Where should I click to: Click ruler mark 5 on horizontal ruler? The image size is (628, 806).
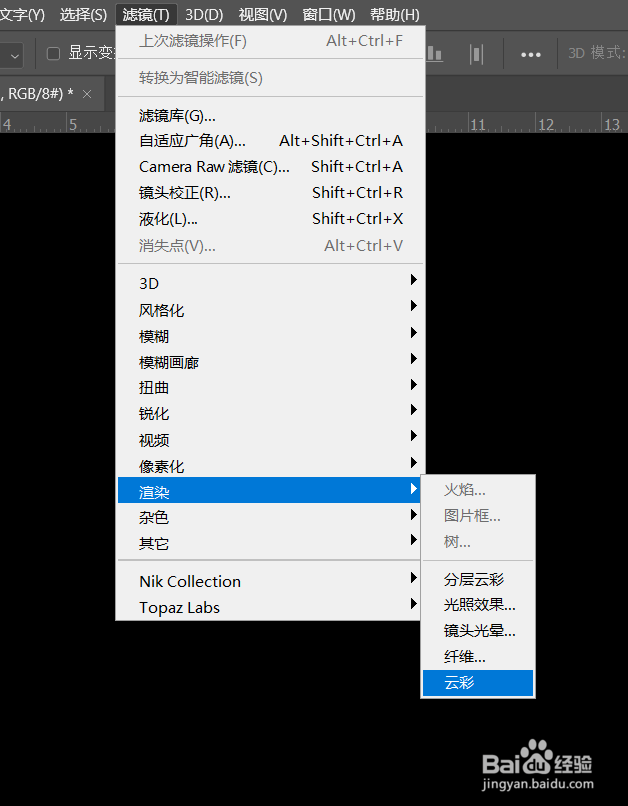[x=73, y=124]
